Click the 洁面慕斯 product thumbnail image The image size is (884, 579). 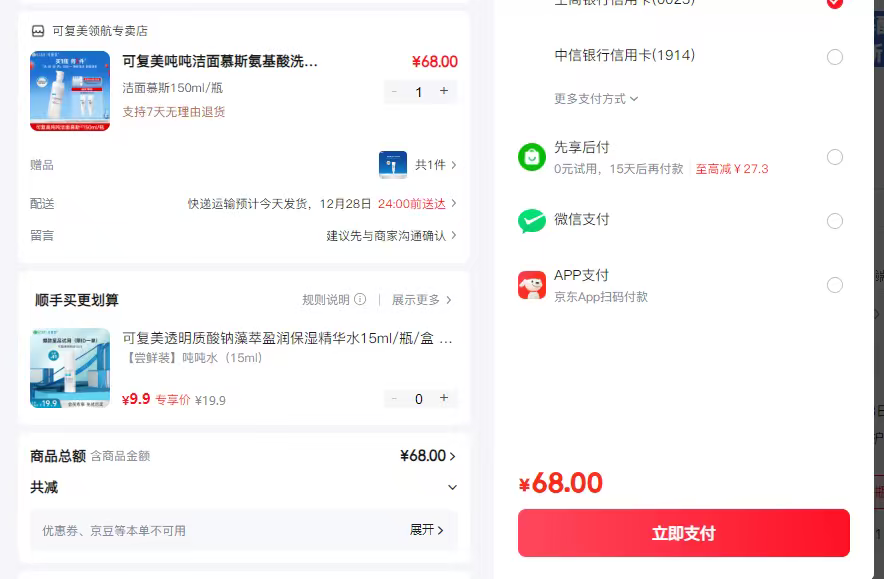[70, 91]
